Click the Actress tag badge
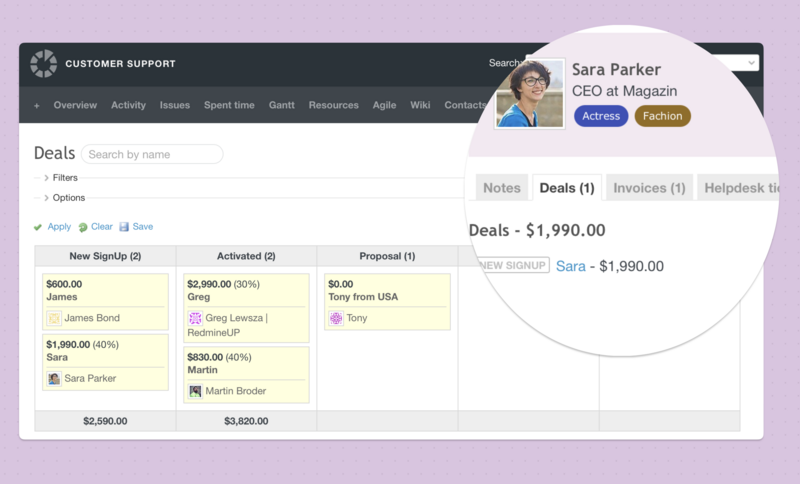The image size is (800, 484). click(x=601, y=116)
